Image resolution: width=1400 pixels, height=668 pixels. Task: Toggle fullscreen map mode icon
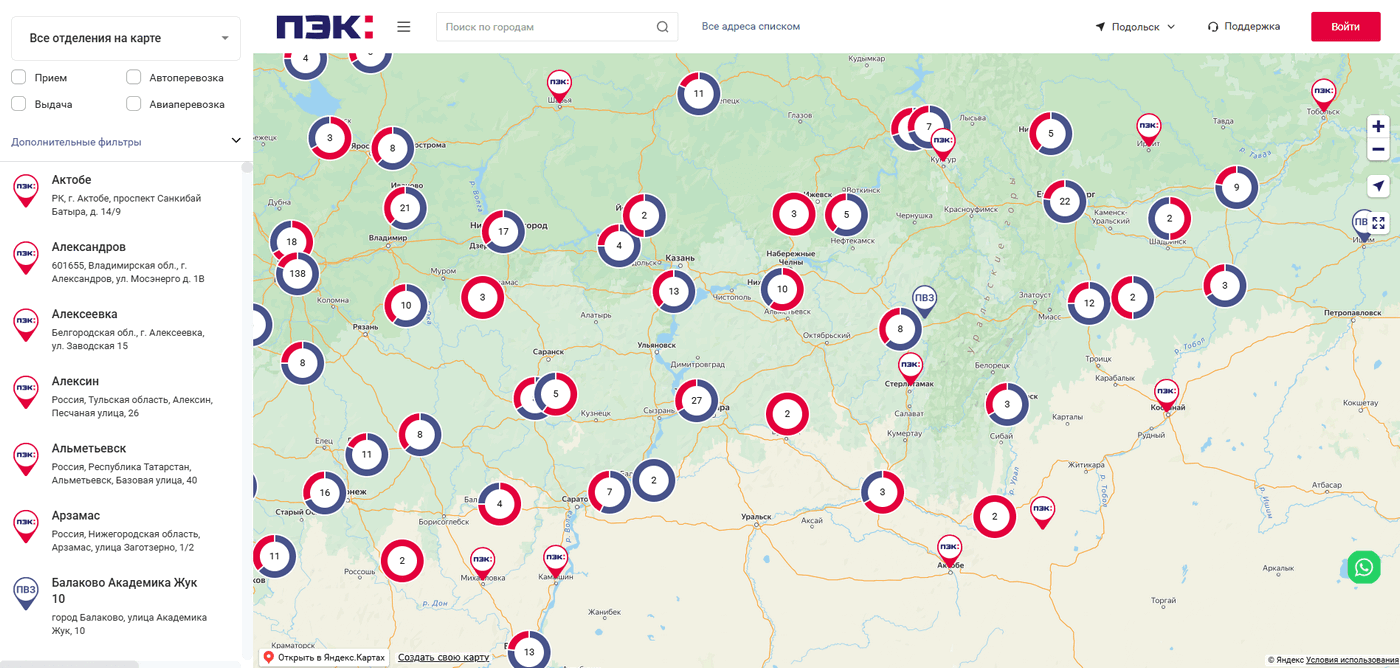pyautogui.click(x=1378, y=222)
